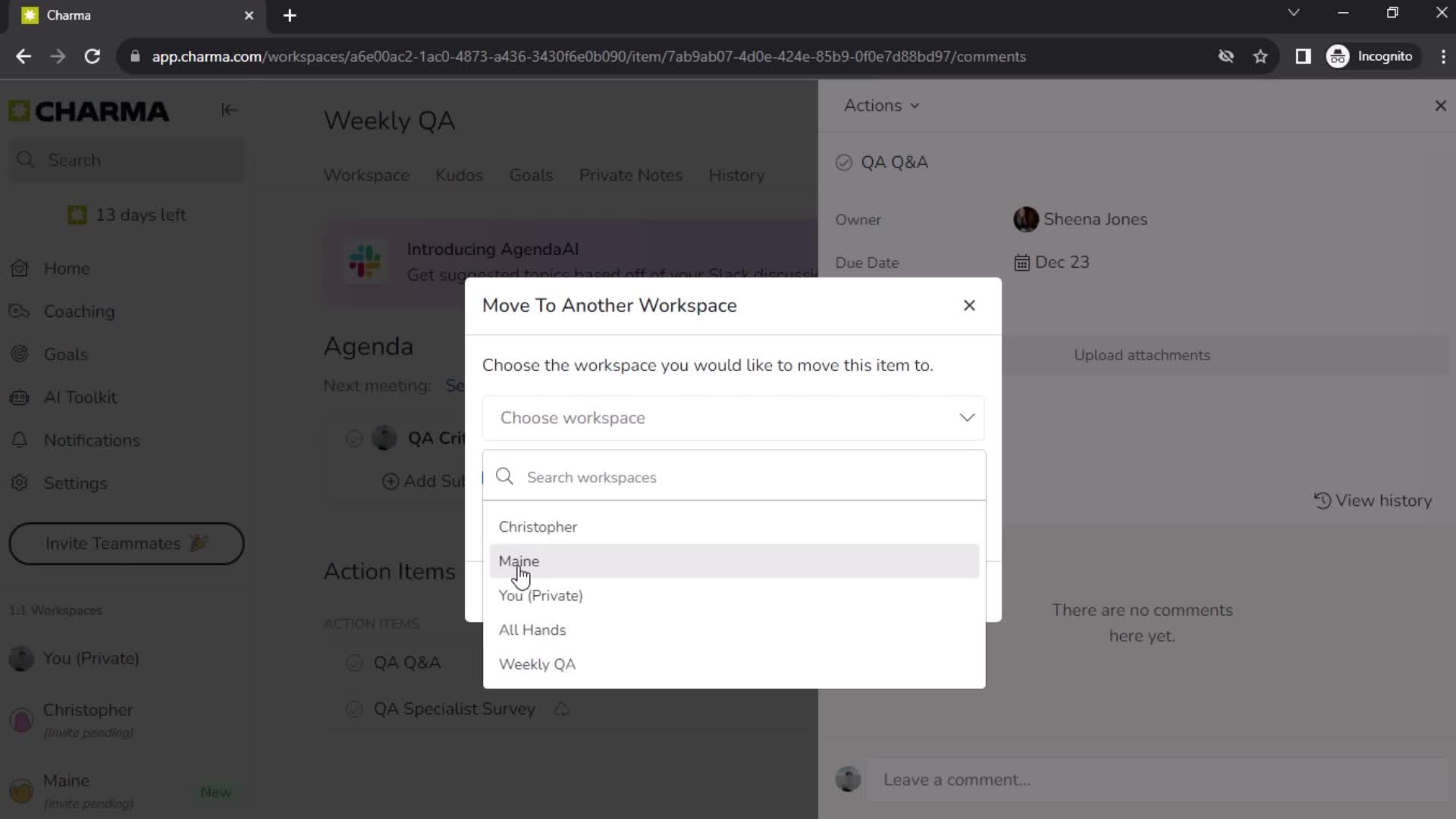Screen dimensions: 1456x819
Task: Click Settings in the sidebar
Action: tap(75, 482)
